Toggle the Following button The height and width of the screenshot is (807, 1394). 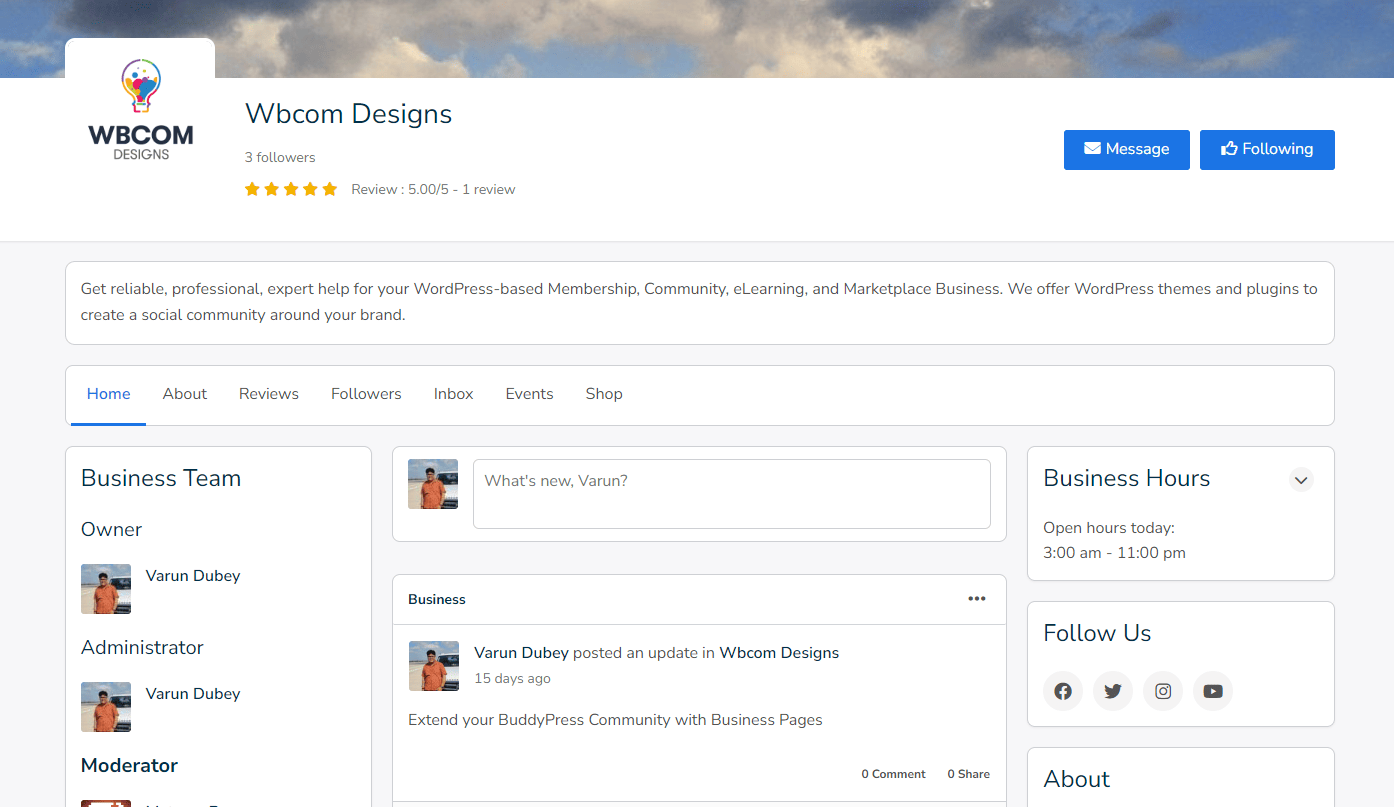(1267, 150)
